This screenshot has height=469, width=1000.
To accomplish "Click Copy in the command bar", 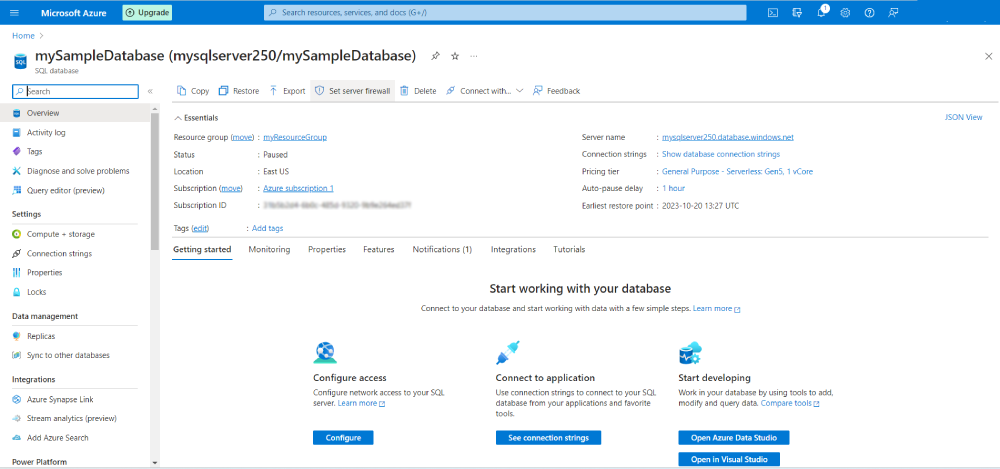I will (x=193, y=91).
